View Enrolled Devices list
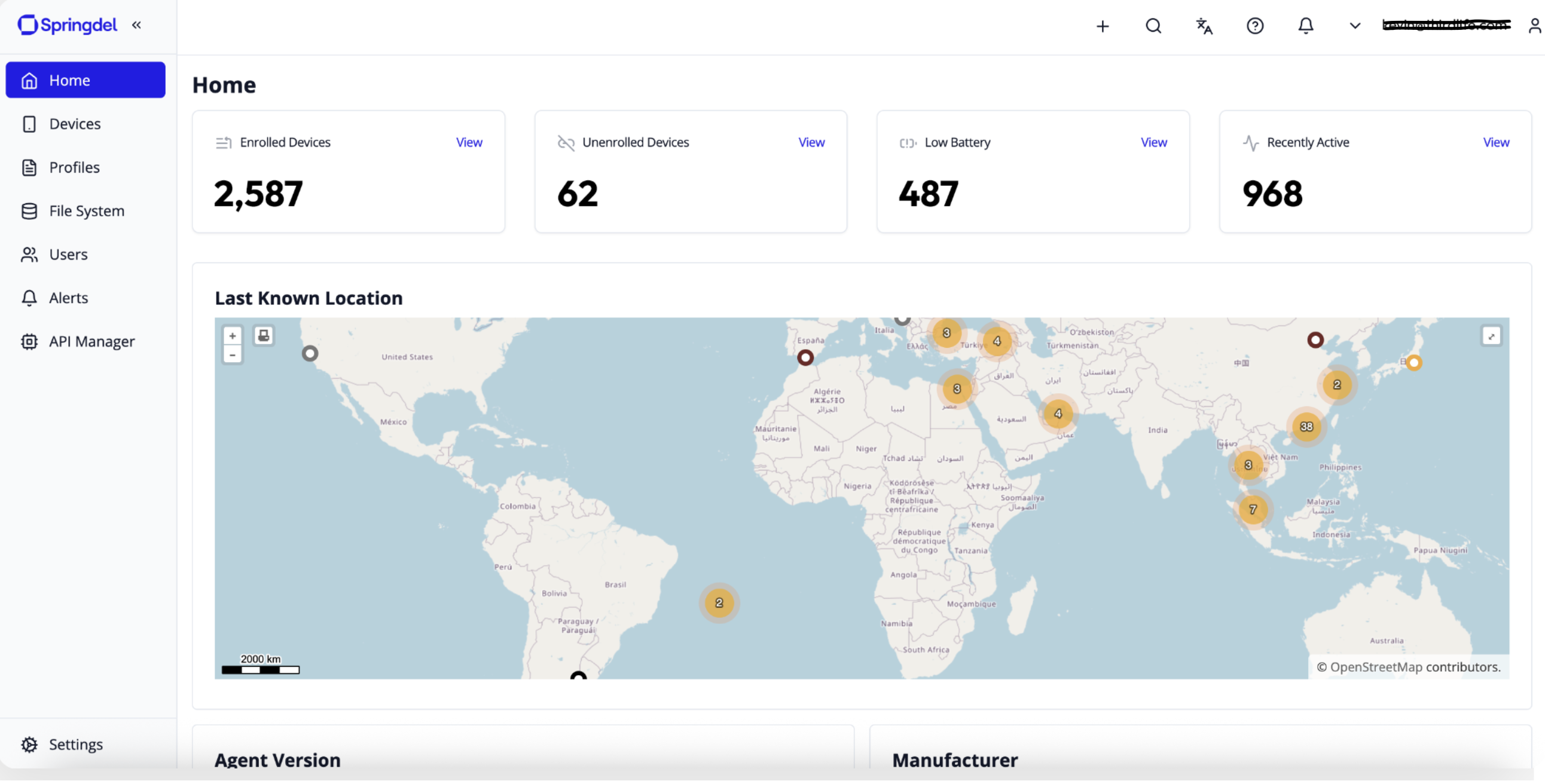Image resolution: width=1545 pixels, height=784 pixels. 468,143
